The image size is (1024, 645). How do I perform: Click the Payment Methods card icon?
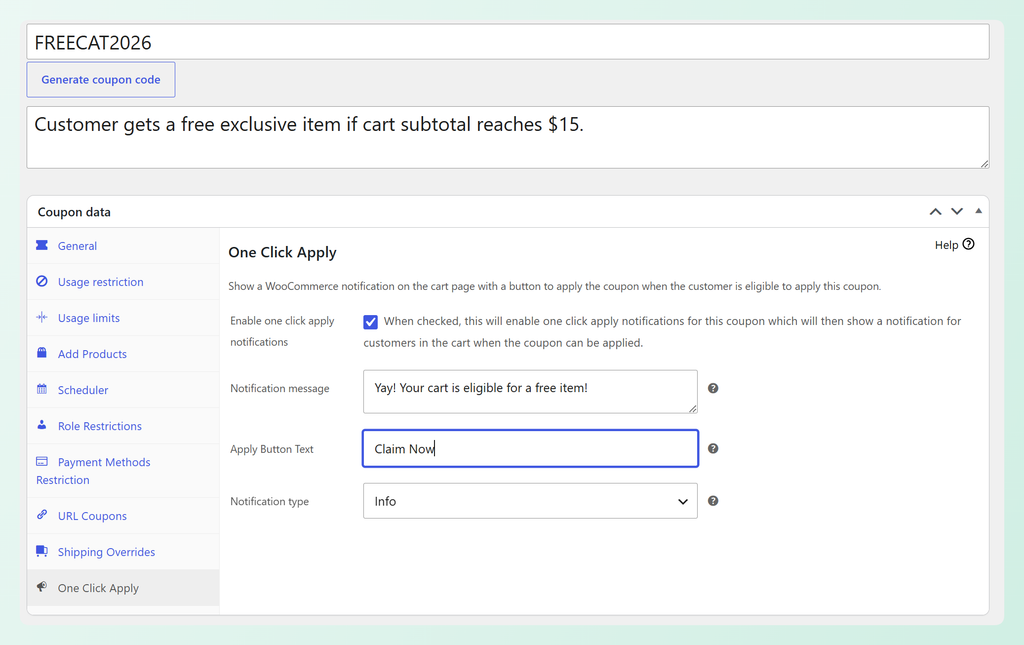[42, 461]
